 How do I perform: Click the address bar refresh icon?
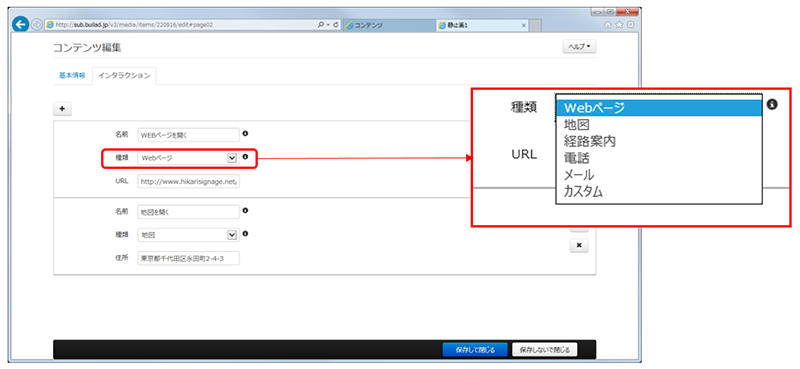(336, 24)
